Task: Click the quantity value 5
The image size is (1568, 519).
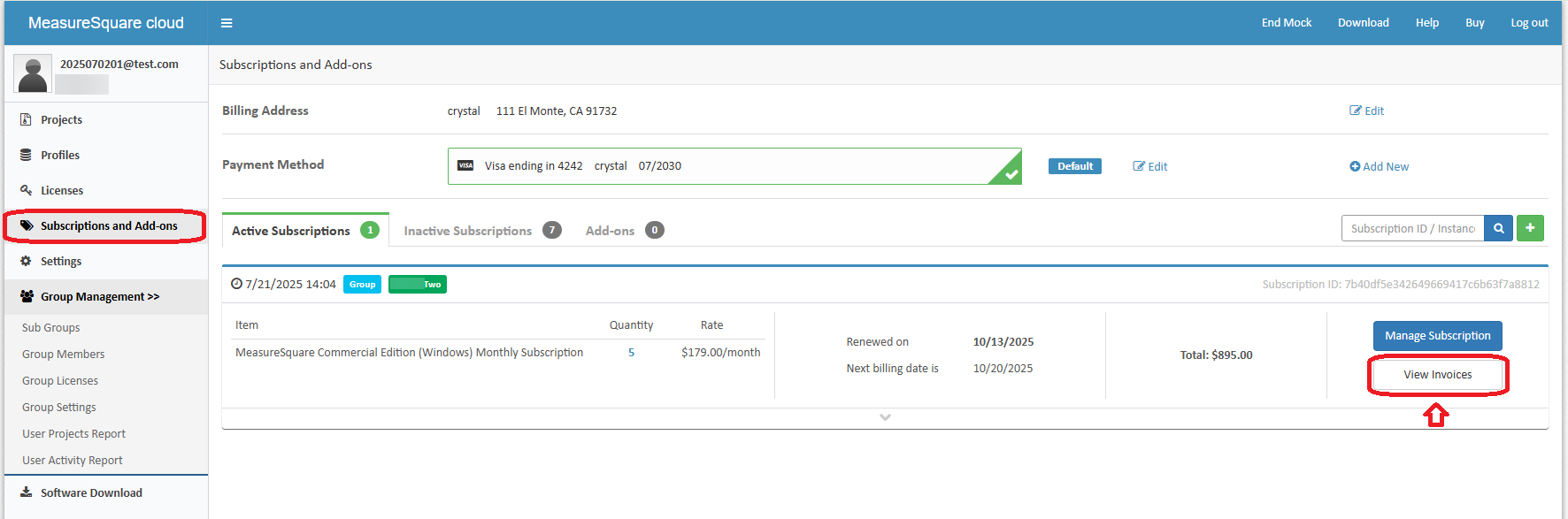Action: coord(631,352)
